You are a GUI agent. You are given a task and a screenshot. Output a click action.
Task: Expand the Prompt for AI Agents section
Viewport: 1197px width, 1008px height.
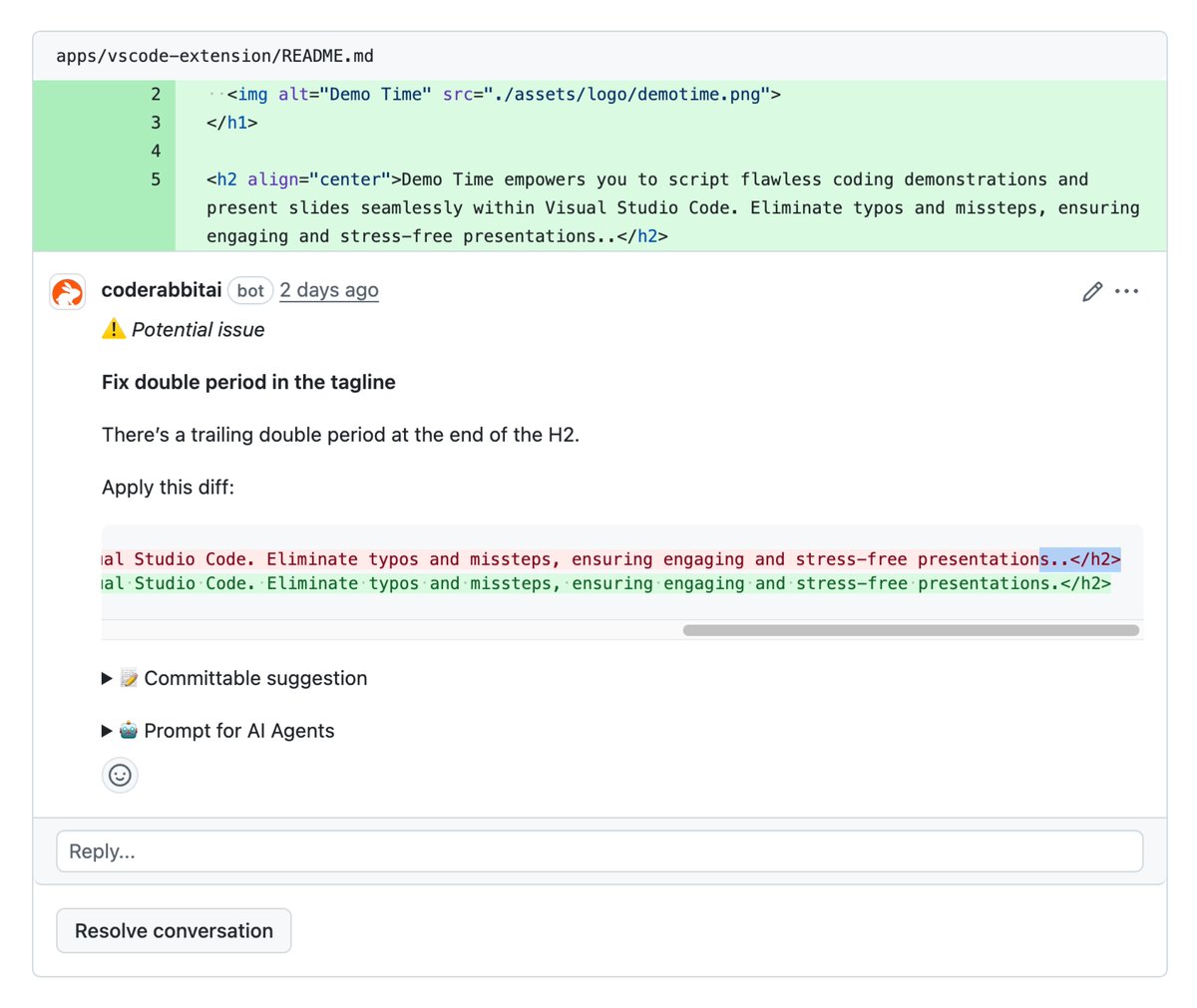218,731
